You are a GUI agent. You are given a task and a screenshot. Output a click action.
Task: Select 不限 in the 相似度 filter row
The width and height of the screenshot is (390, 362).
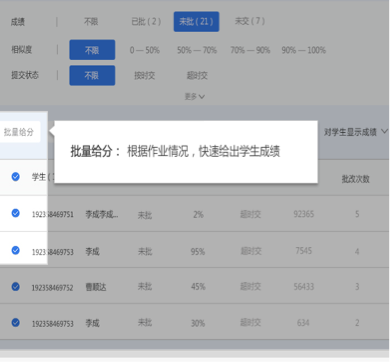pos(92,50)
